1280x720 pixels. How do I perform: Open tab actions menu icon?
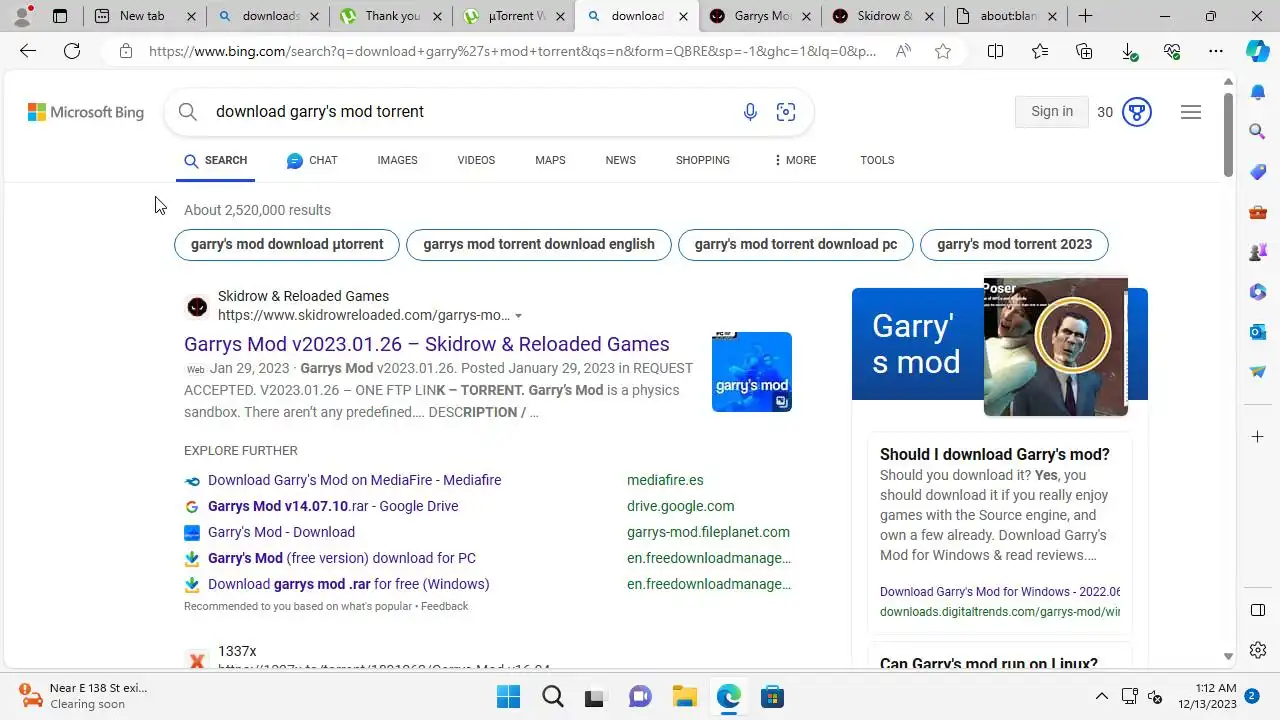pos(60,16)
